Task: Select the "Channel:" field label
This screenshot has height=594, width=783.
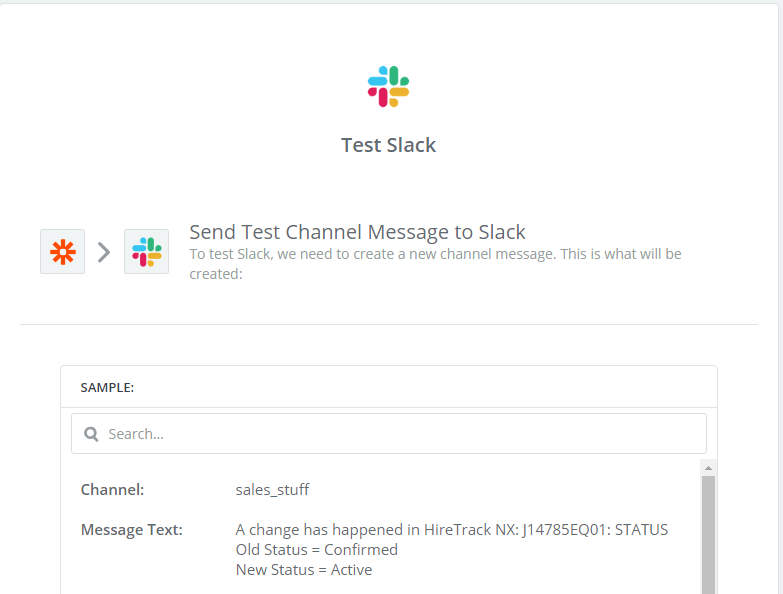Action: pos(112,489)
